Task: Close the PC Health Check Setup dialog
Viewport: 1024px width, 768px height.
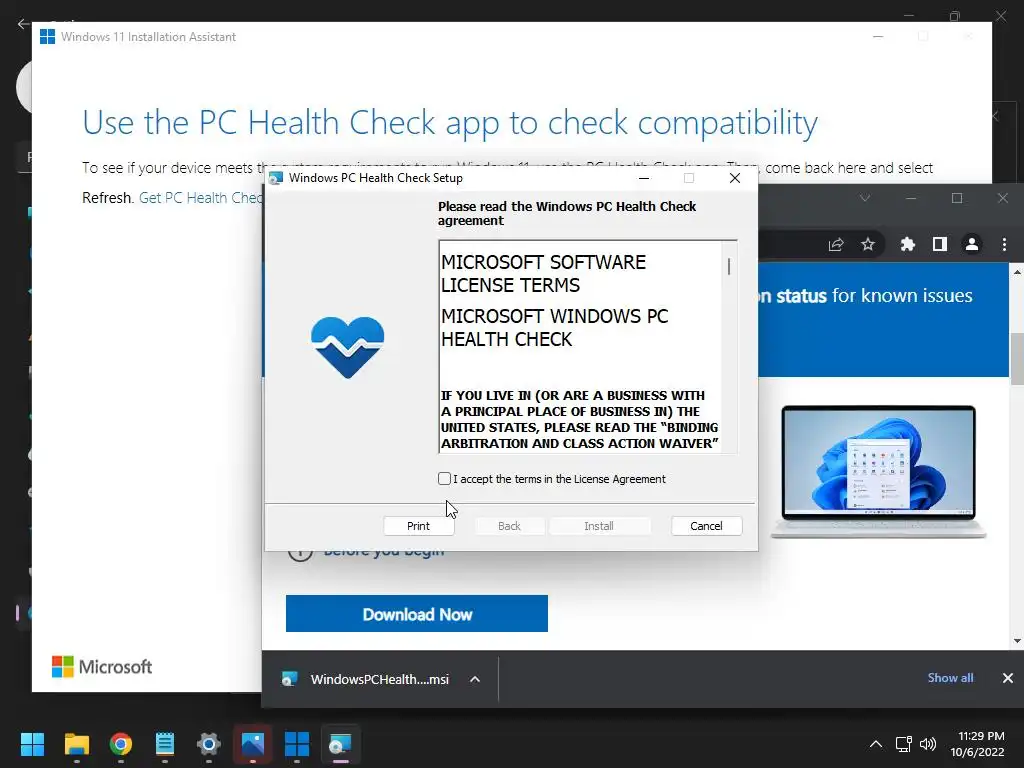Action: coord(735,178)
